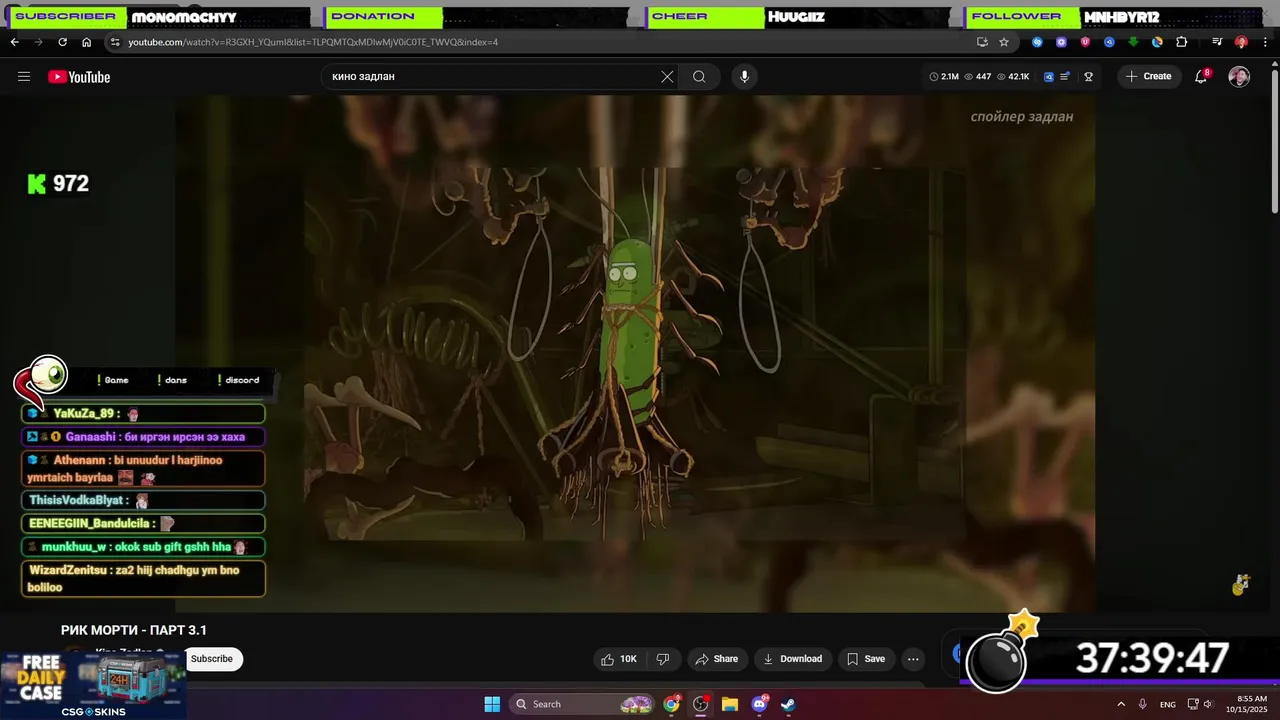The image size is (1280, 720).
Task: Save the video to playlist
Action: click(866, 659)
